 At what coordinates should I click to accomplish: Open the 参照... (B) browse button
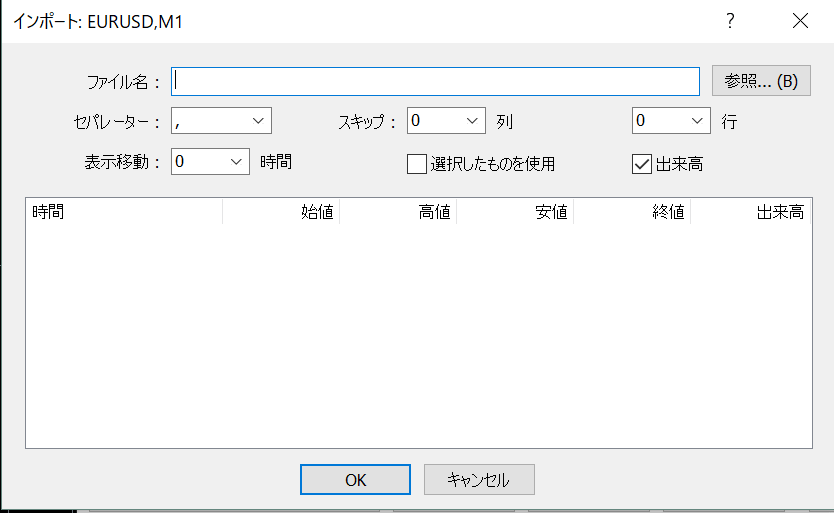tap(761, 81)
